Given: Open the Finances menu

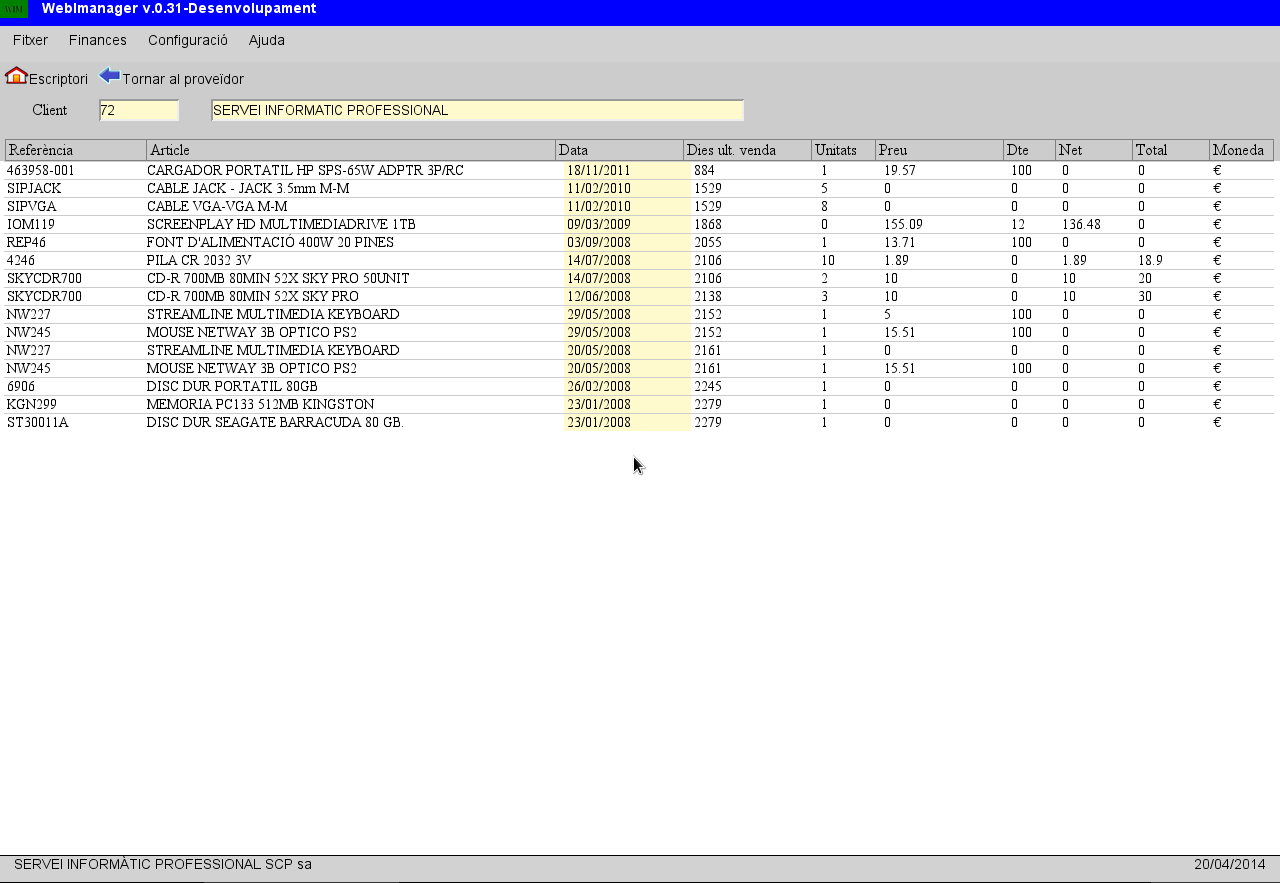Looking at the screenshot, I should tap(97, 40).
